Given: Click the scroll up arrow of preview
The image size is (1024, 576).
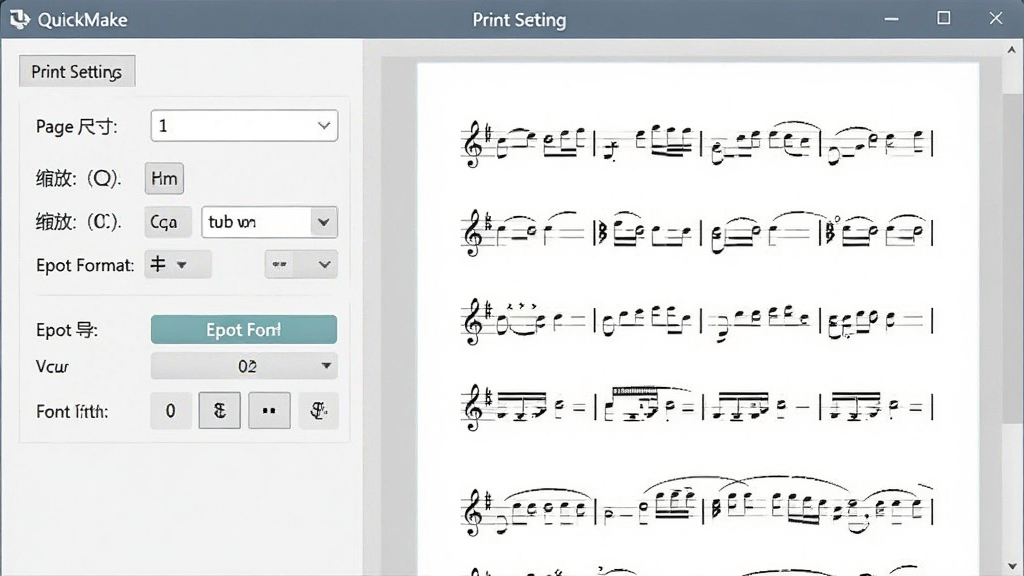Looking at the screenshot, I should click(1012, 50).
